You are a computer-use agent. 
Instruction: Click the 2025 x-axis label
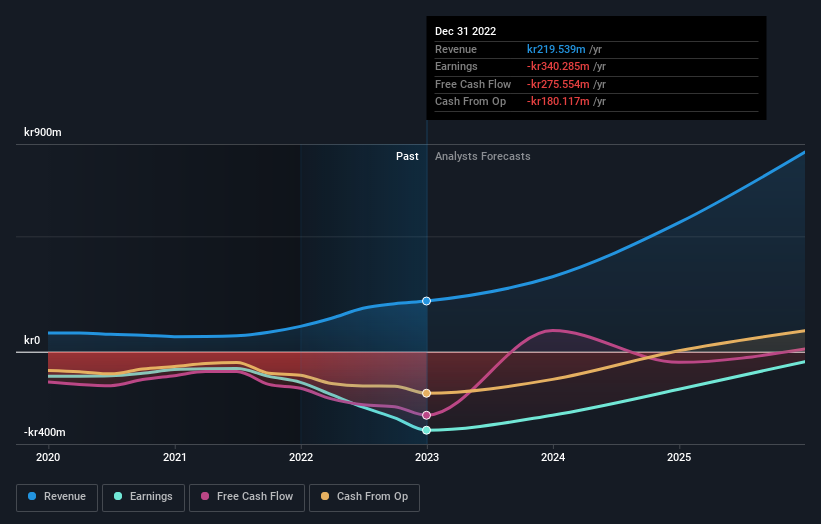[x=679, y=457]
